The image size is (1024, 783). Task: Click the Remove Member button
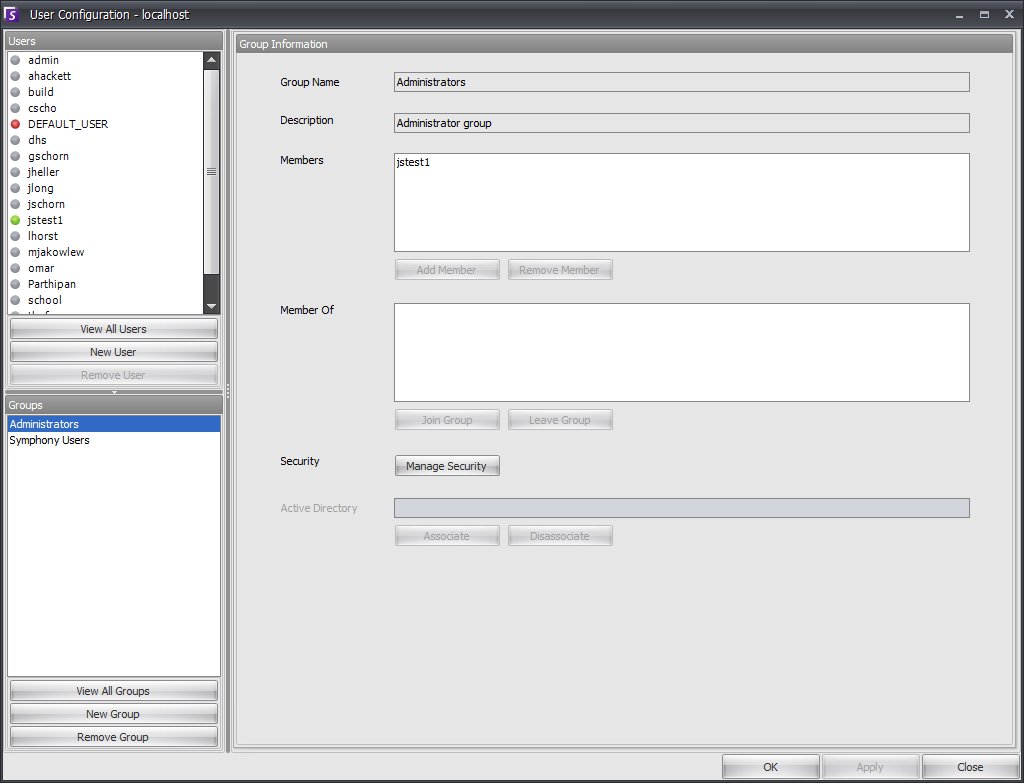click(x=560, y=270)
